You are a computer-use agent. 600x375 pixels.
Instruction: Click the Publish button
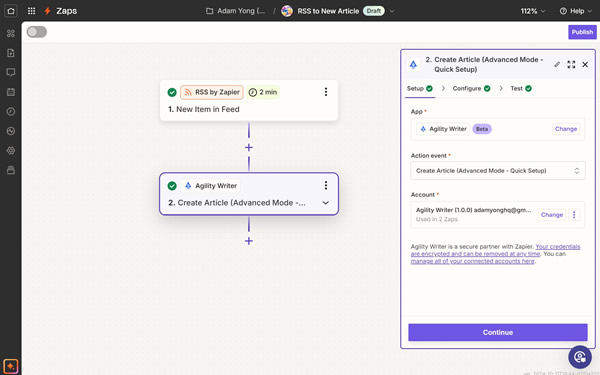pyautogui.click(x=582, y=32)
